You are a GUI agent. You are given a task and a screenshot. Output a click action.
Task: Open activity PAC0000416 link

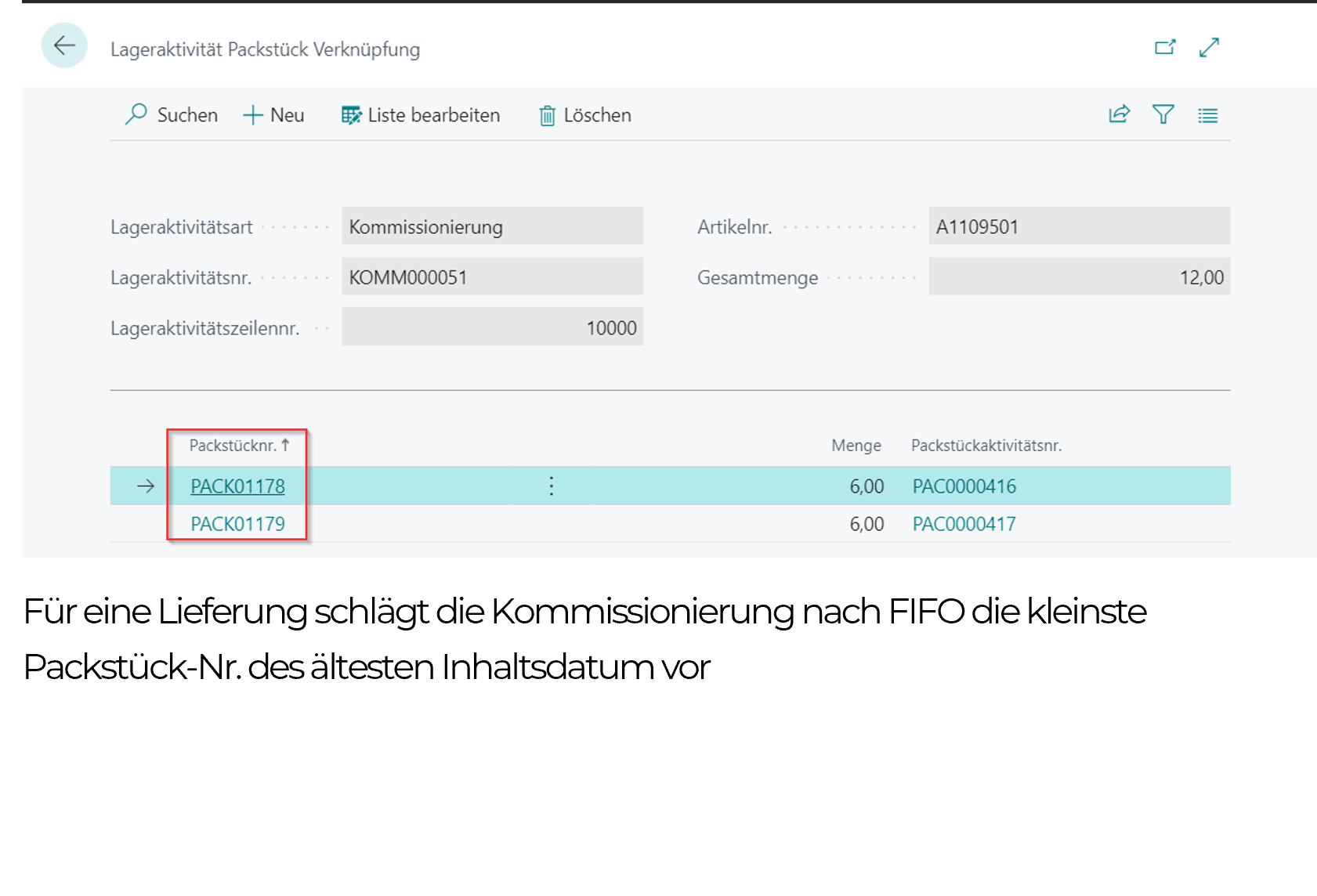964,486
